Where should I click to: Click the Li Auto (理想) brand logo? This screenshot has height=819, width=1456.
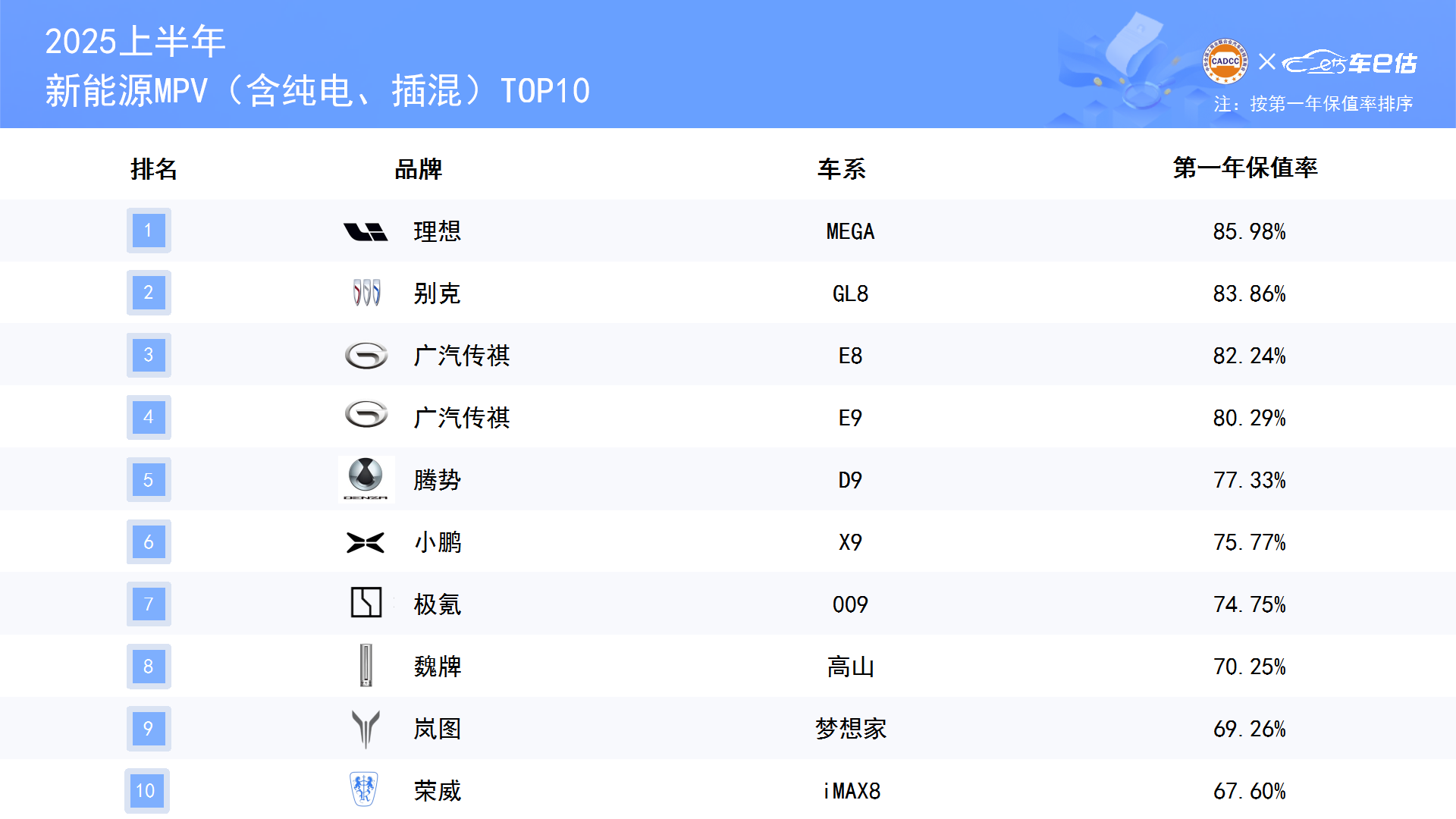click(x=366, y=231)
